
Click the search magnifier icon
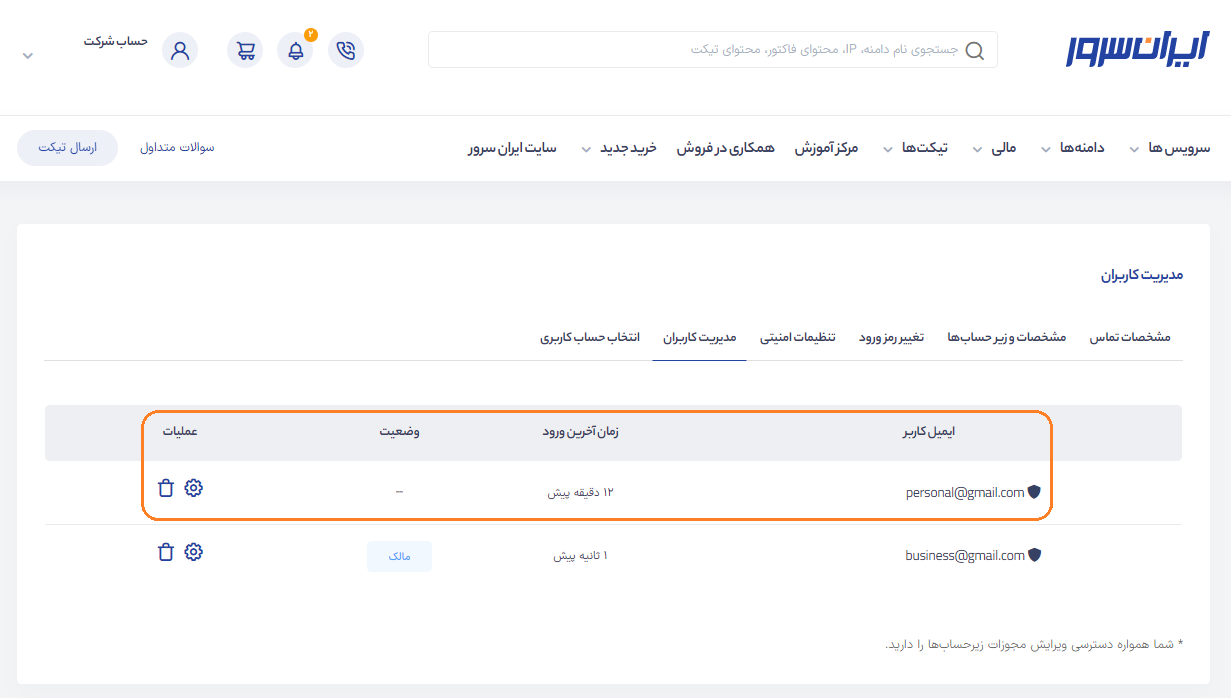coord(974,50)
